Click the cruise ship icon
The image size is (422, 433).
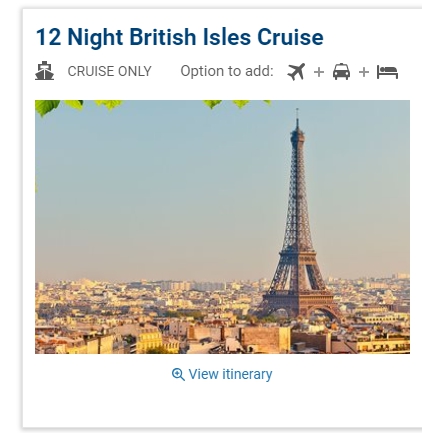[44, 71]
